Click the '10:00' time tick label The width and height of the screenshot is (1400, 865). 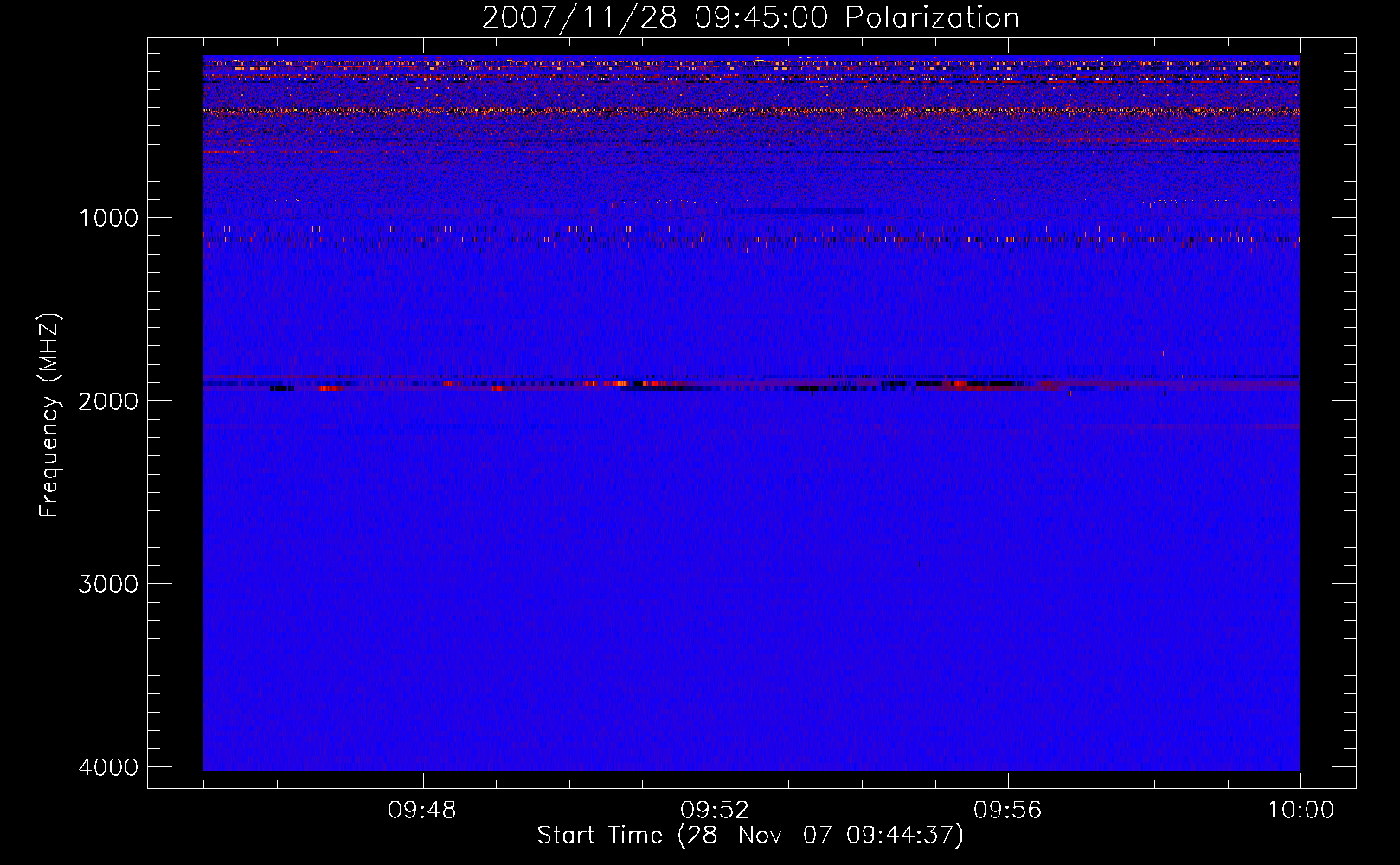[1300, 811]
